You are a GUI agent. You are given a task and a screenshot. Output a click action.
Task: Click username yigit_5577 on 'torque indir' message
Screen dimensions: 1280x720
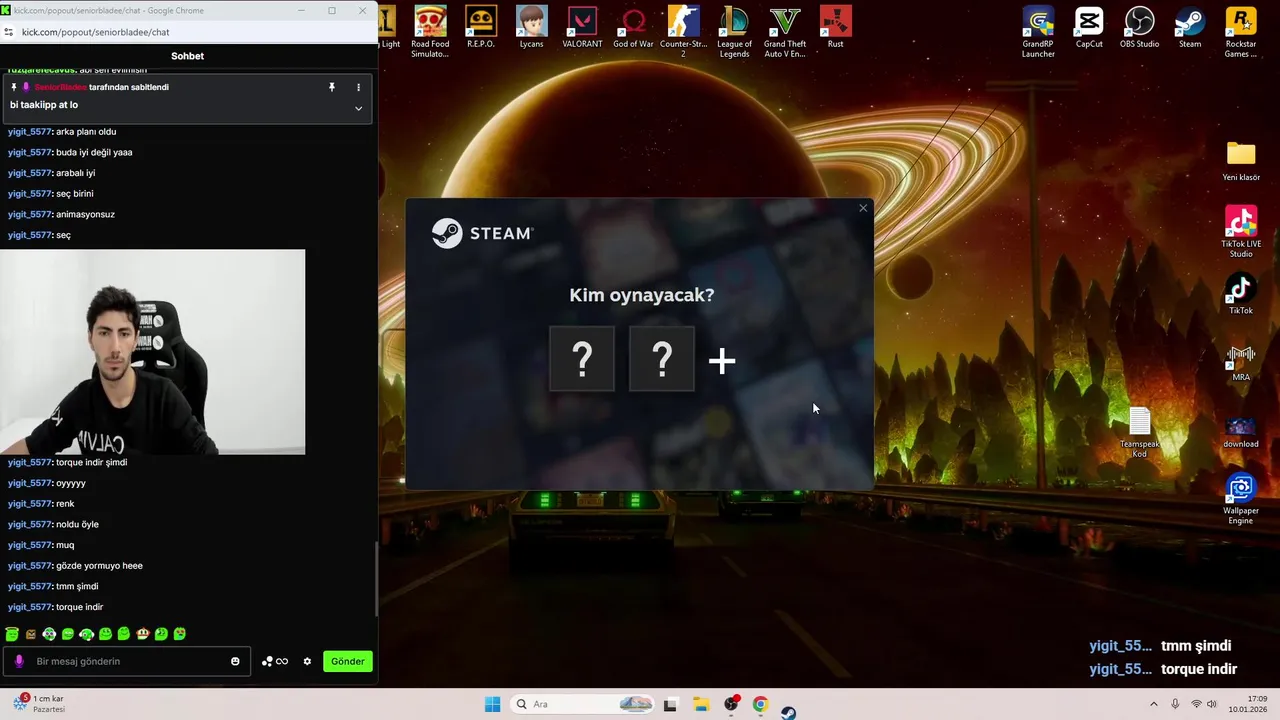tap(29, 607)
